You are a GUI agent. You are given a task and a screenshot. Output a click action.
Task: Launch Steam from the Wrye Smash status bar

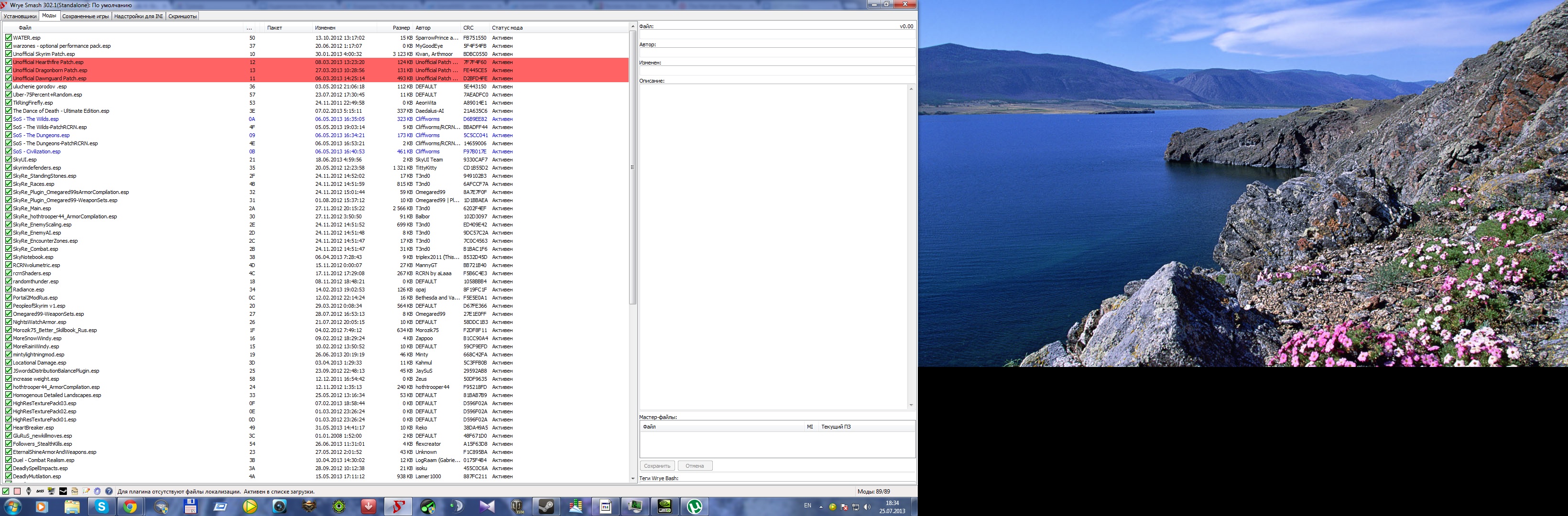click(x=63, y=491)
